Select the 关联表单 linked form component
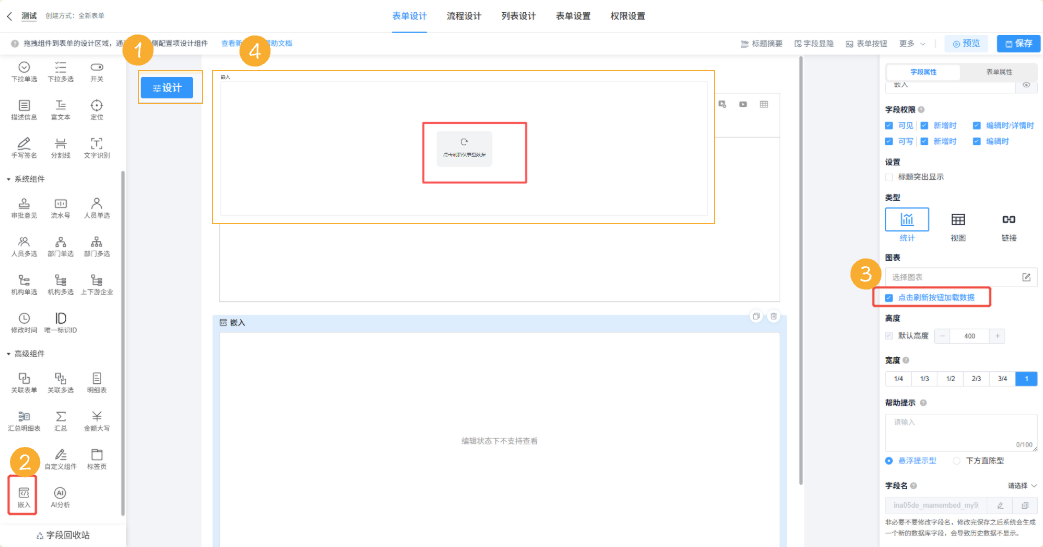 pyautogui.click(x=24, y=381)
